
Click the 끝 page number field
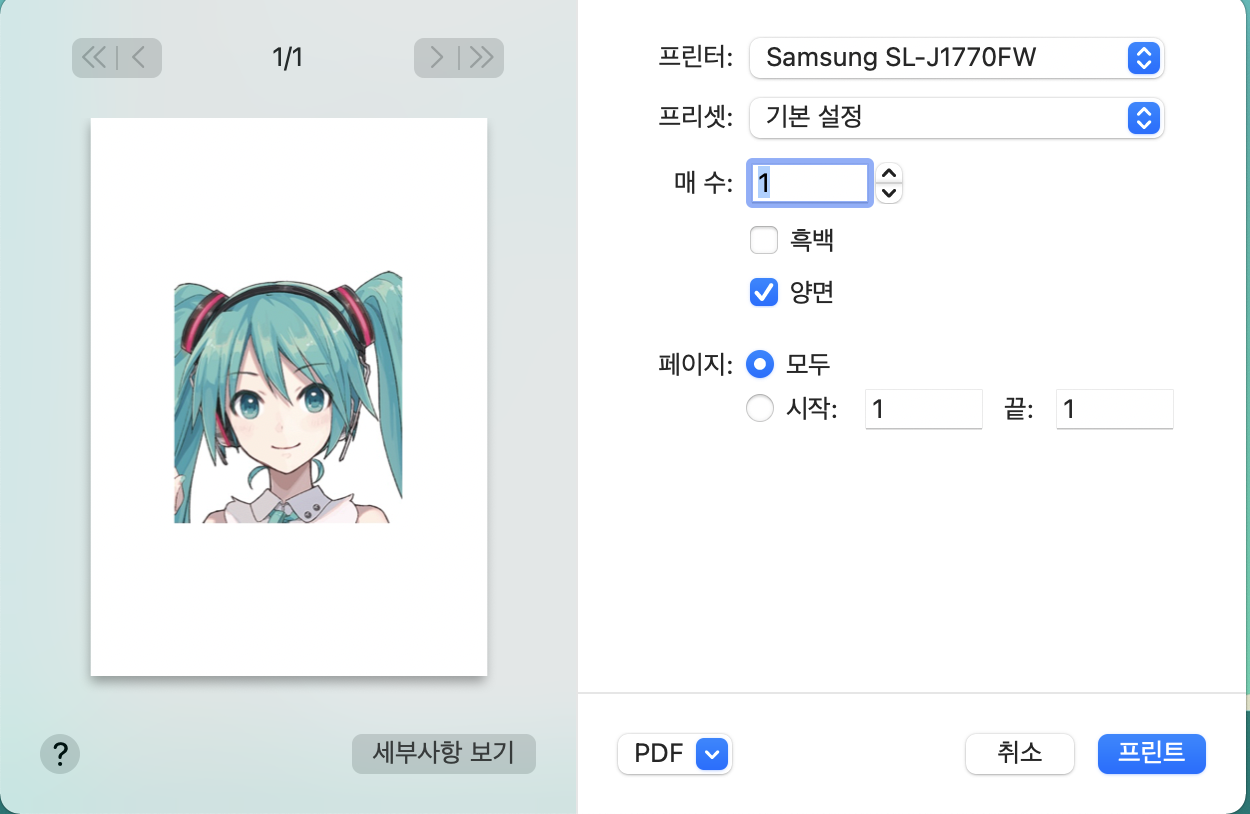tap(1114, 409)
